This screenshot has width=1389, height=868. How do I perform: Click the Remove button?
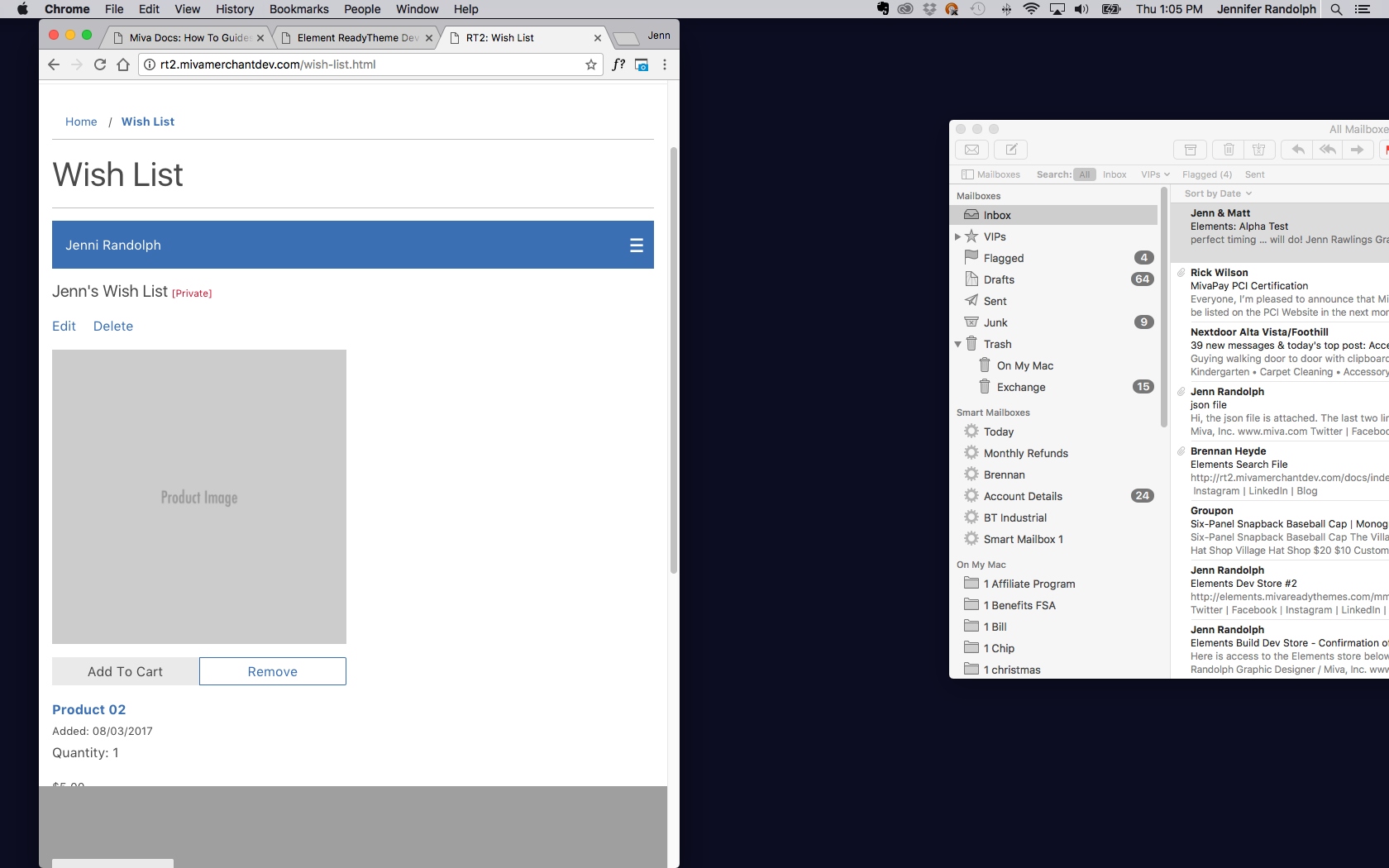[273, 671]
